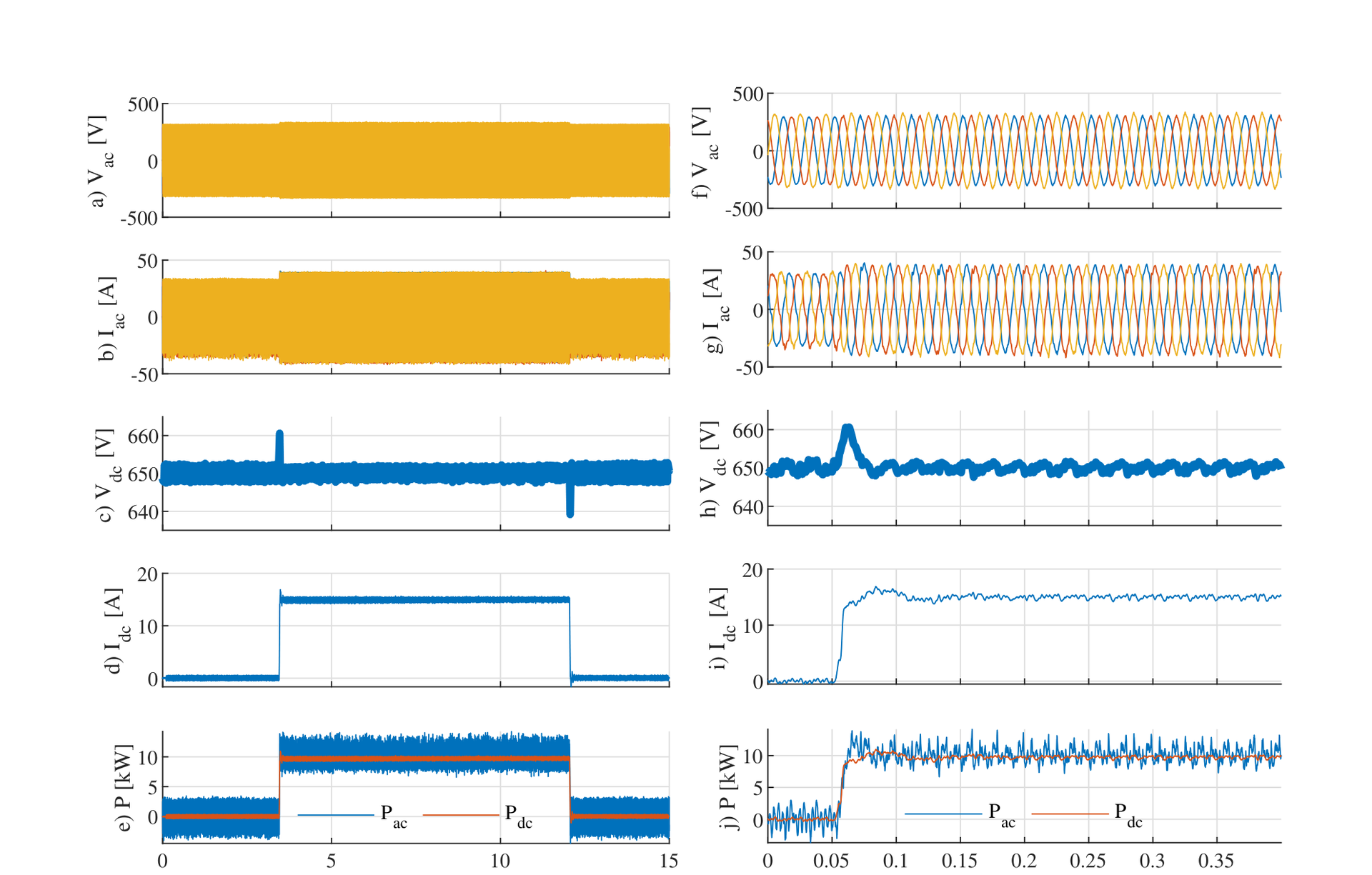Click the x-axis tick label '0.35' on right plots
This screenshot has width=1372, height=875.
[x=1216, y=861]
